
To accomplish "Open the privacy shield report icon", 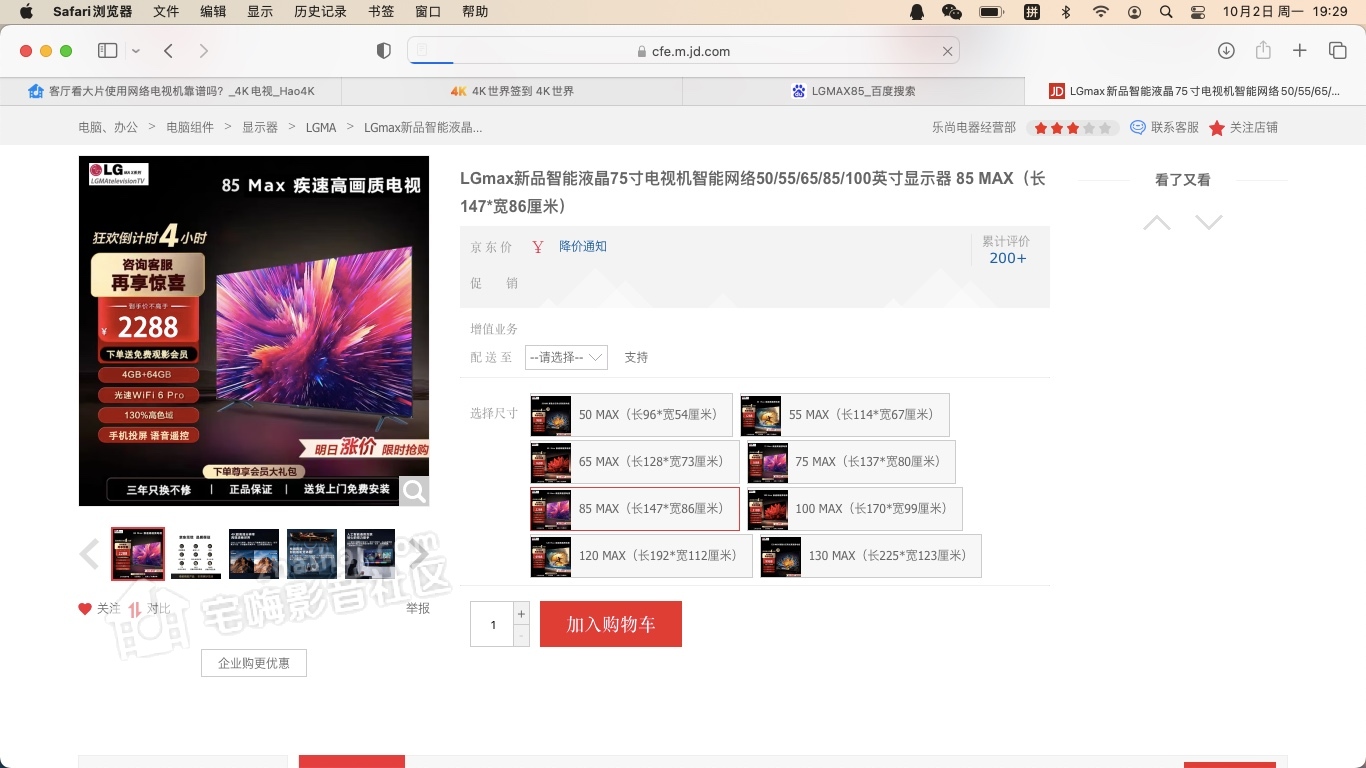I will (x=384, y=51).
